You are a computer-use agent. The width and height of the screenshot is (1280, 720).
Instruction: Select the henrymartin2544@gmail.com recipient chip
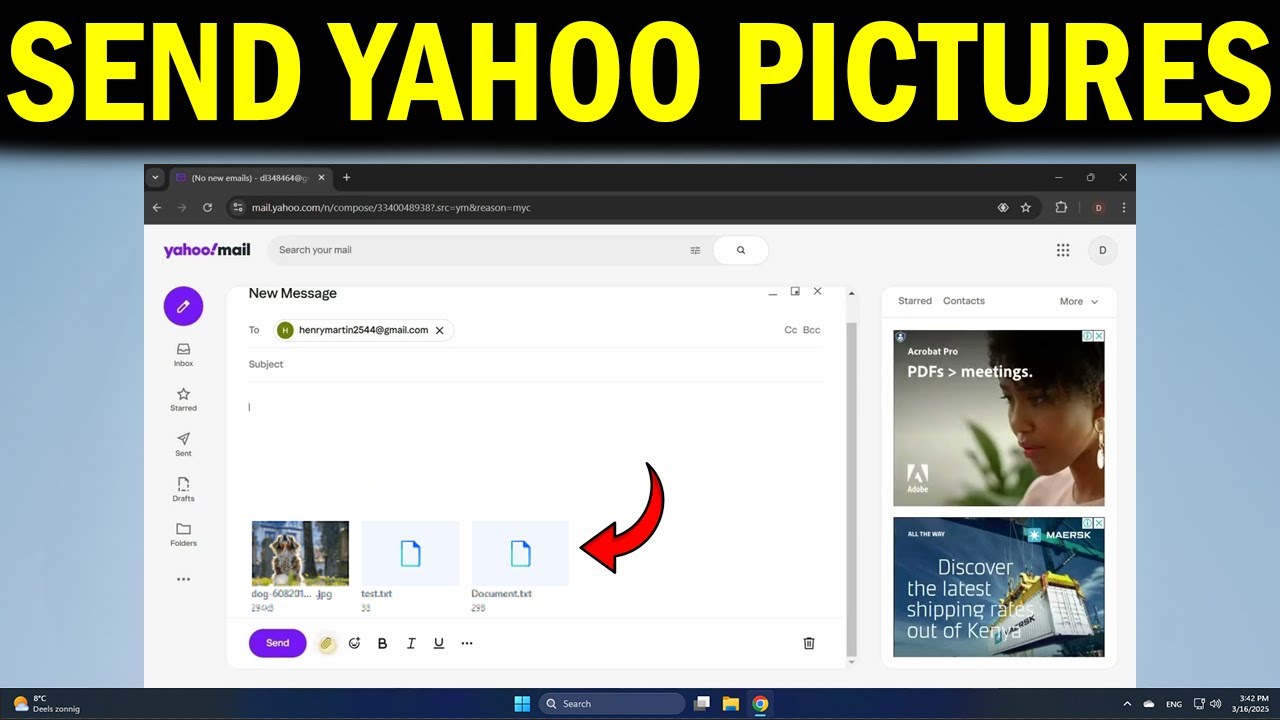pyautogui.click(x=363, y=330)
